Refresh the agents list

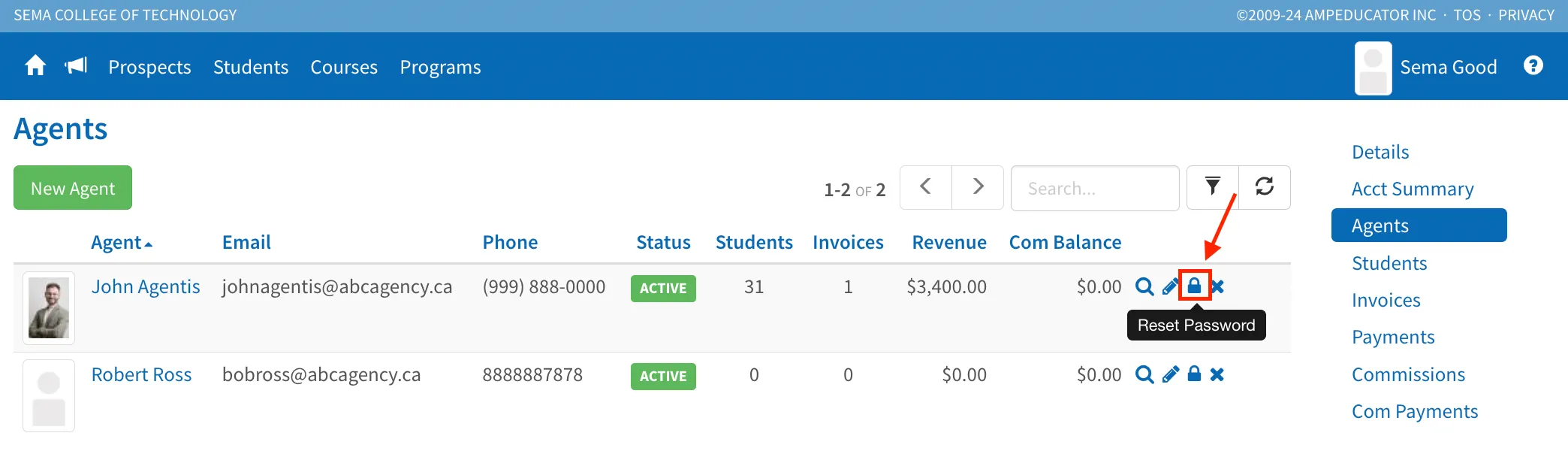click(1265, 187)
